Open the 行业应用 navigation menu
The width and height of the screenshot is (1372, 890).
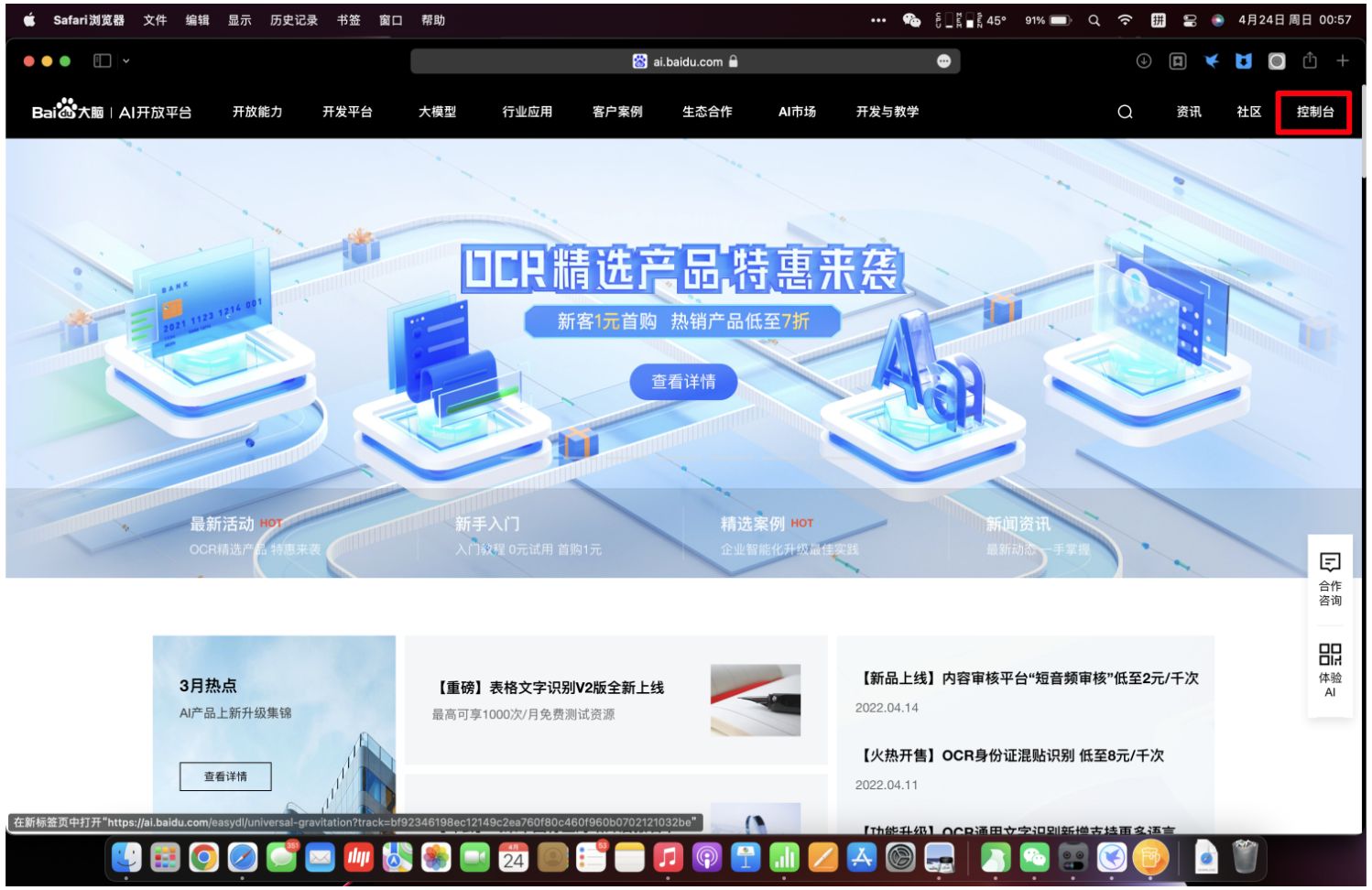tap(528, 112)
